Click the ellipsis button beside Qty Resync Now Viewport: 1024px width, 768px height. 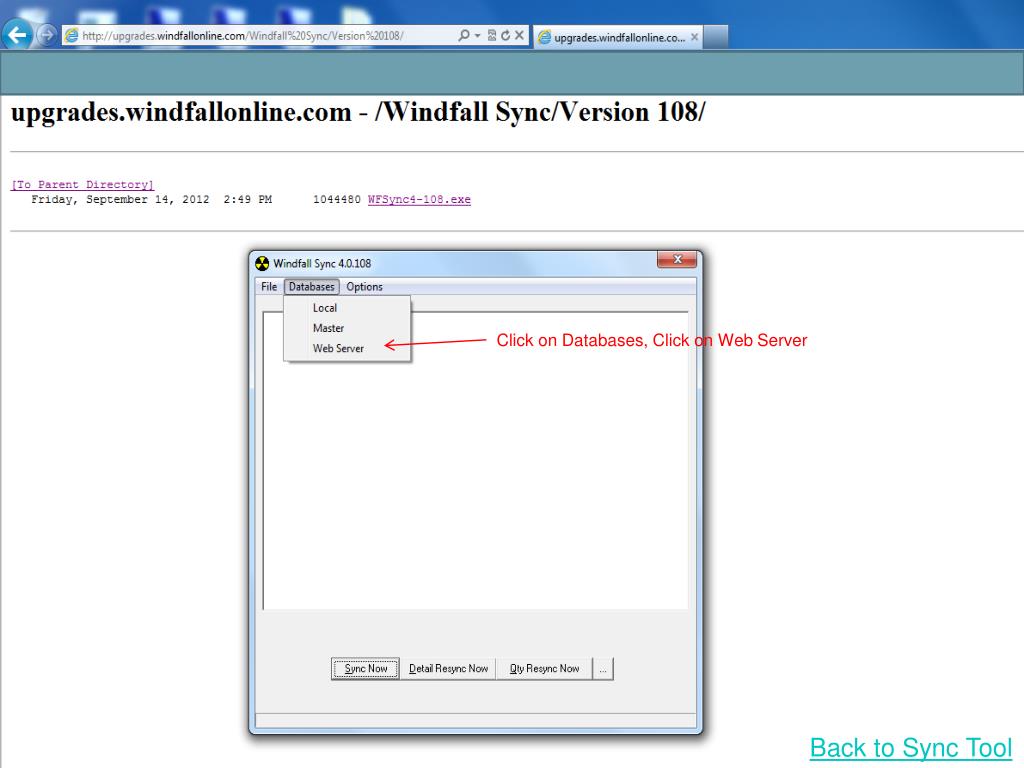[603, 669]
